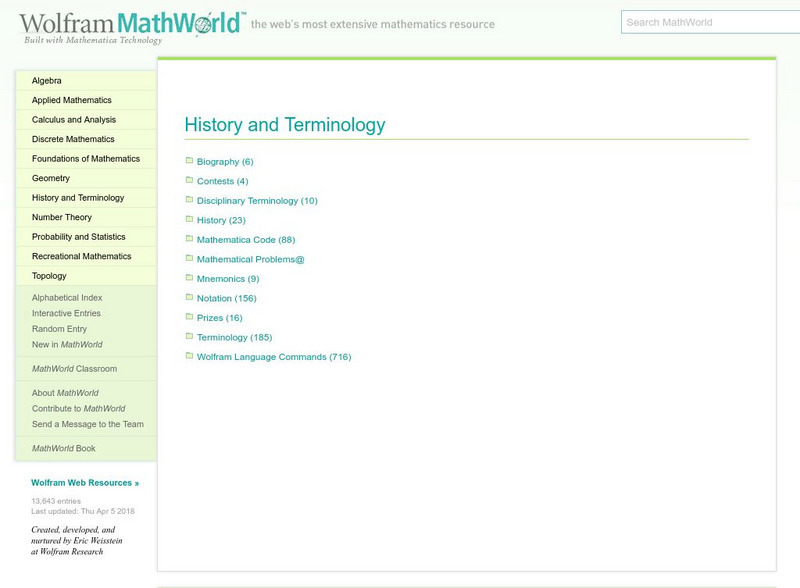
Task: Click the folder icon beside Contests
Action: coord(189,180)
